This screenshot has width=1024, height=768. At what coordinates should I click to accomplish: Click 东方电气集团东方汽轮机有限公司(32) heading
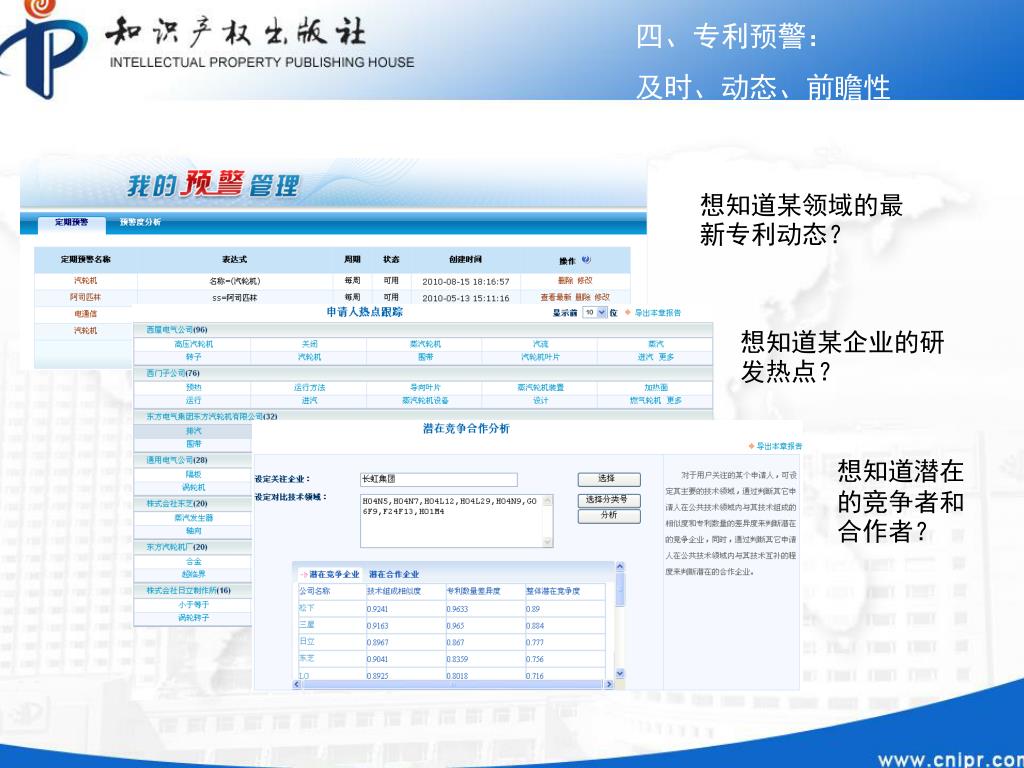click(212, 416)
